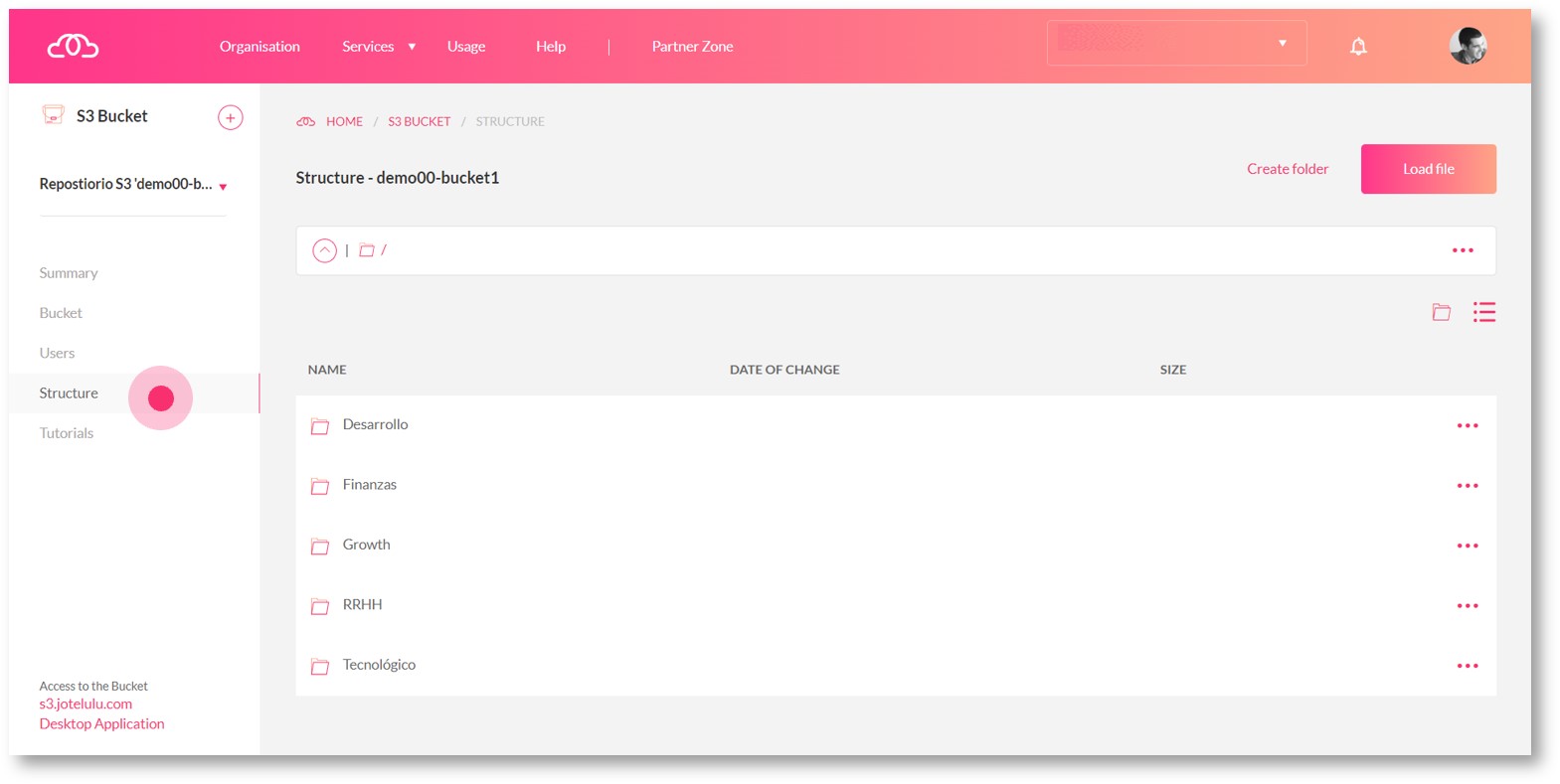Click S3 BUCKET in the breadcrumb
The image size is (1560, 784).
(419, 121)
